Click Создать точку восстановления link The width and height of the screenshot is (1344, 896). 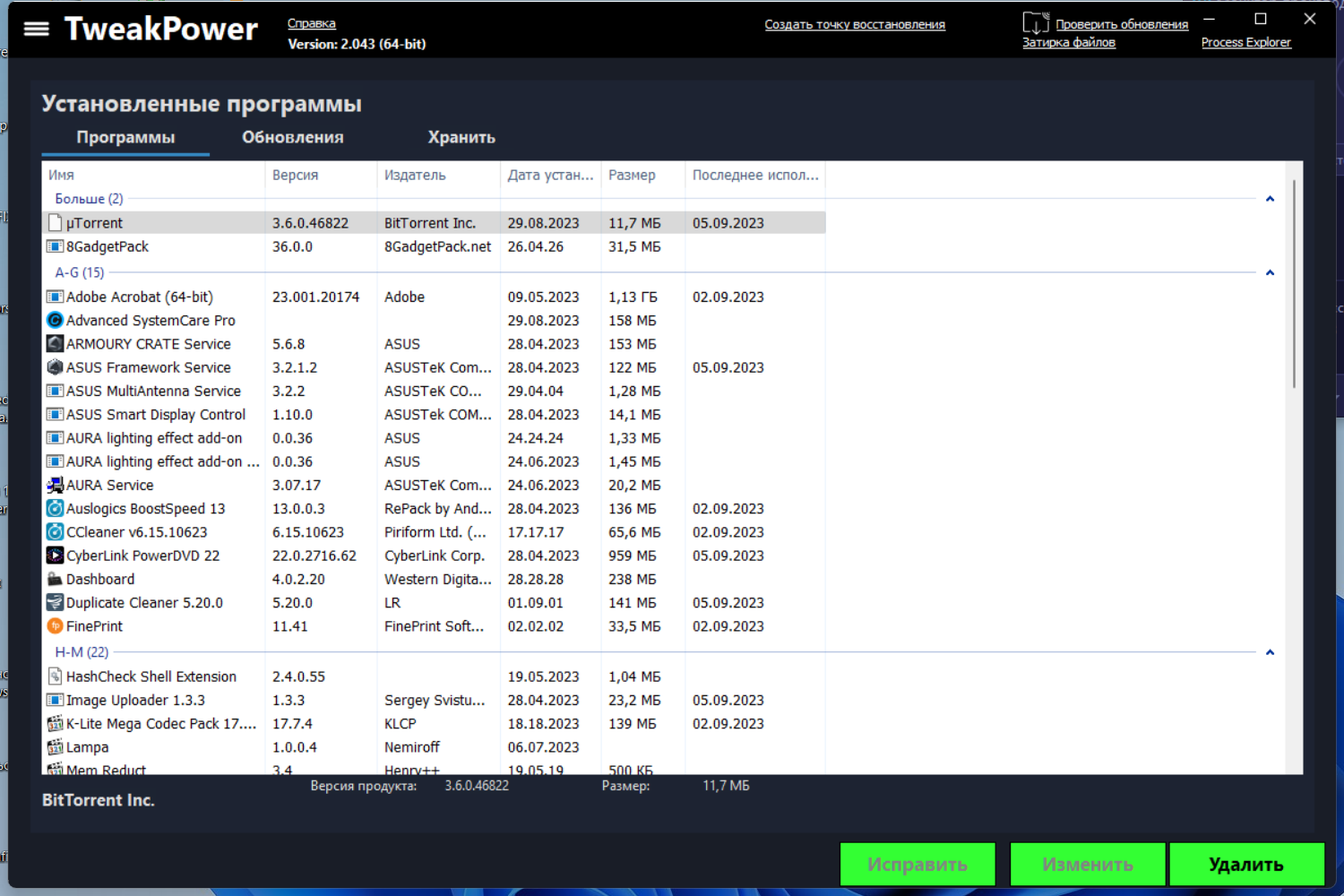pyautogui.click(x=855, y=24)
